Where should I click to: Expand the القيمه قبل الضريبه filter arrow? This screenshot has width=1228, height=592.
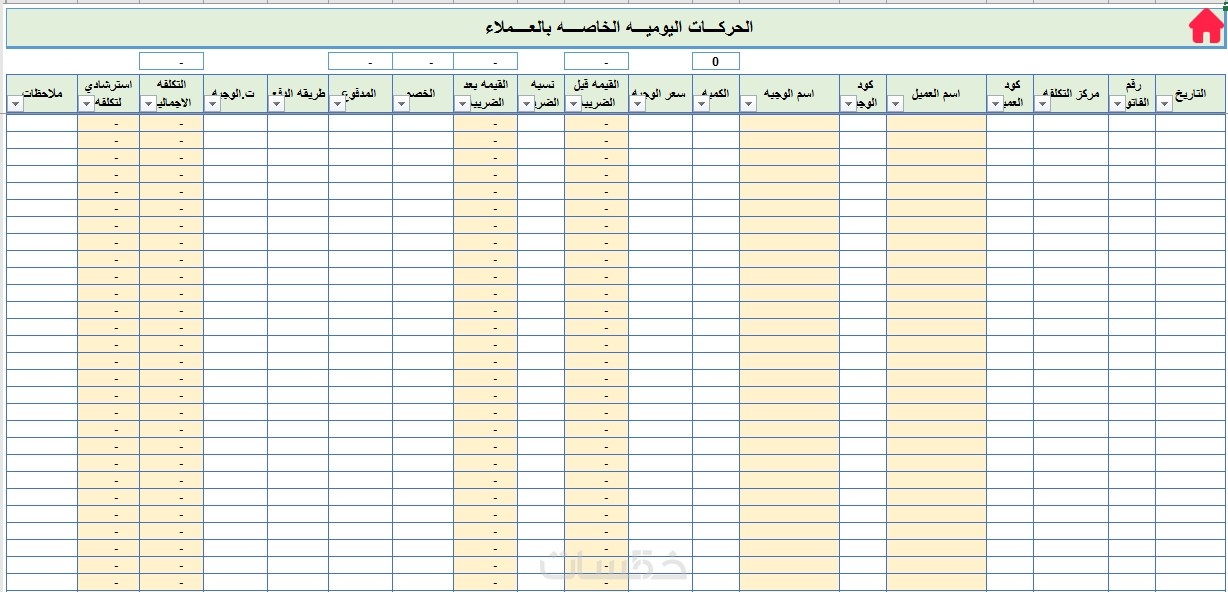(573, 103)
